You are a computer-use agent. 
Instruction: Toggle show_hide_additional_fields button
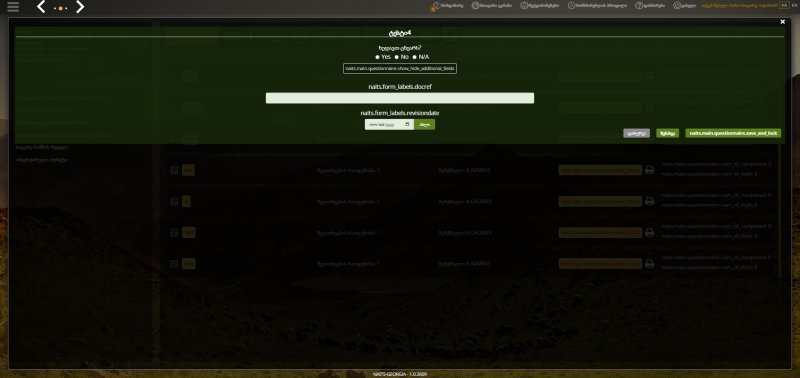400,68
